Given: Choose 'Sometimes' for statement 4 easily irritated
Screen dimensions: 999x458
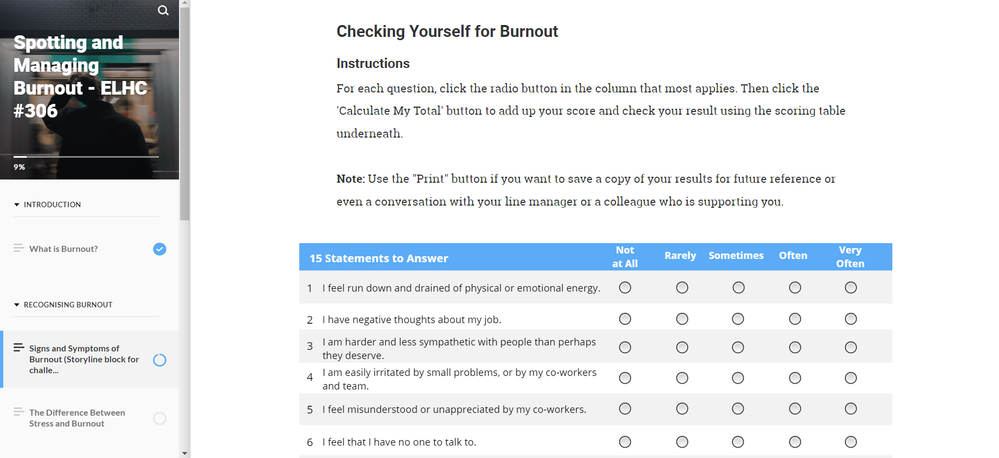Looking at the screenshot, I should [738, 379].
